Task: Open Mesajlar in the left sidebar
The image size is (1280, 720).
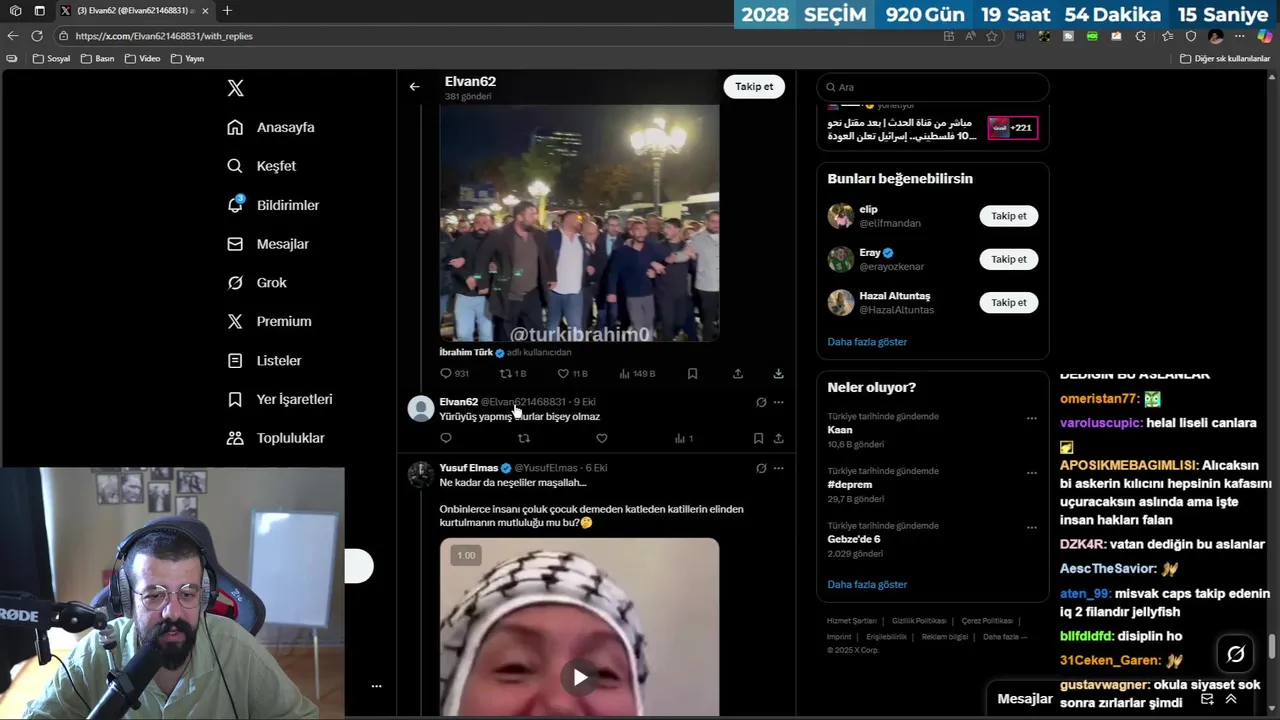Action: [267, 244]
